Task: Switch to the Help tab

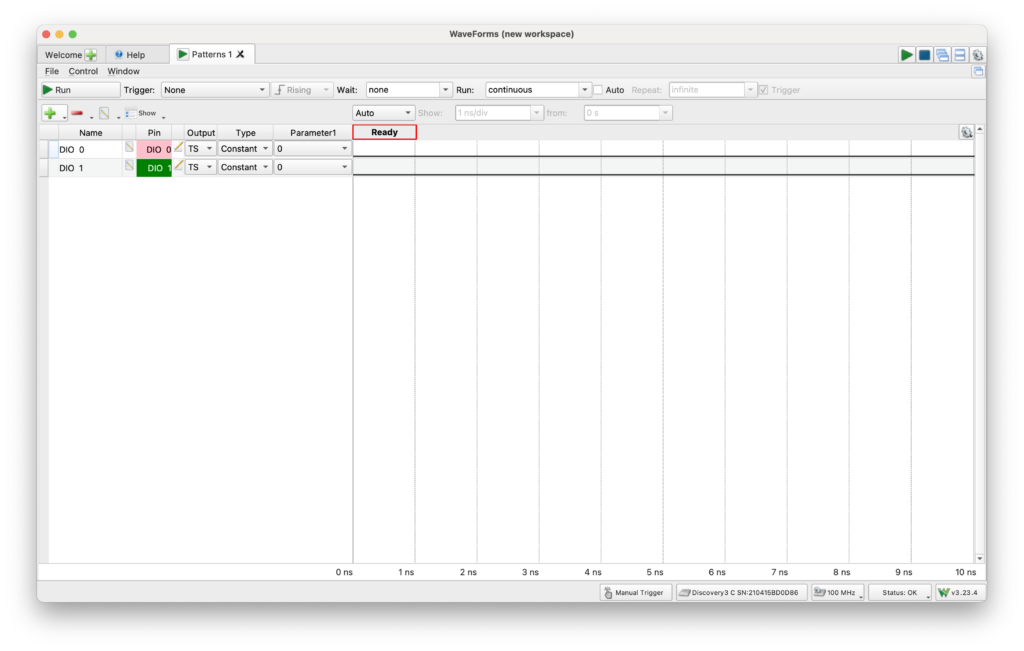Action: point(130,55)
